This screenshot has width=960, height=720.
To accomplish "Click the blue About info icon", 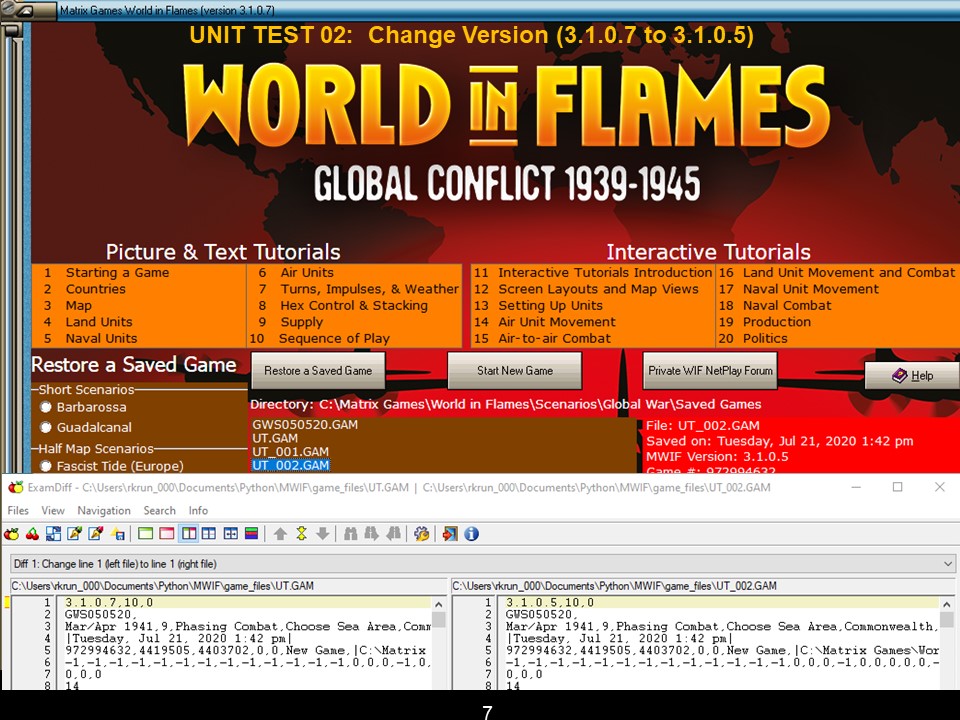I will click(x=471, y=534).
